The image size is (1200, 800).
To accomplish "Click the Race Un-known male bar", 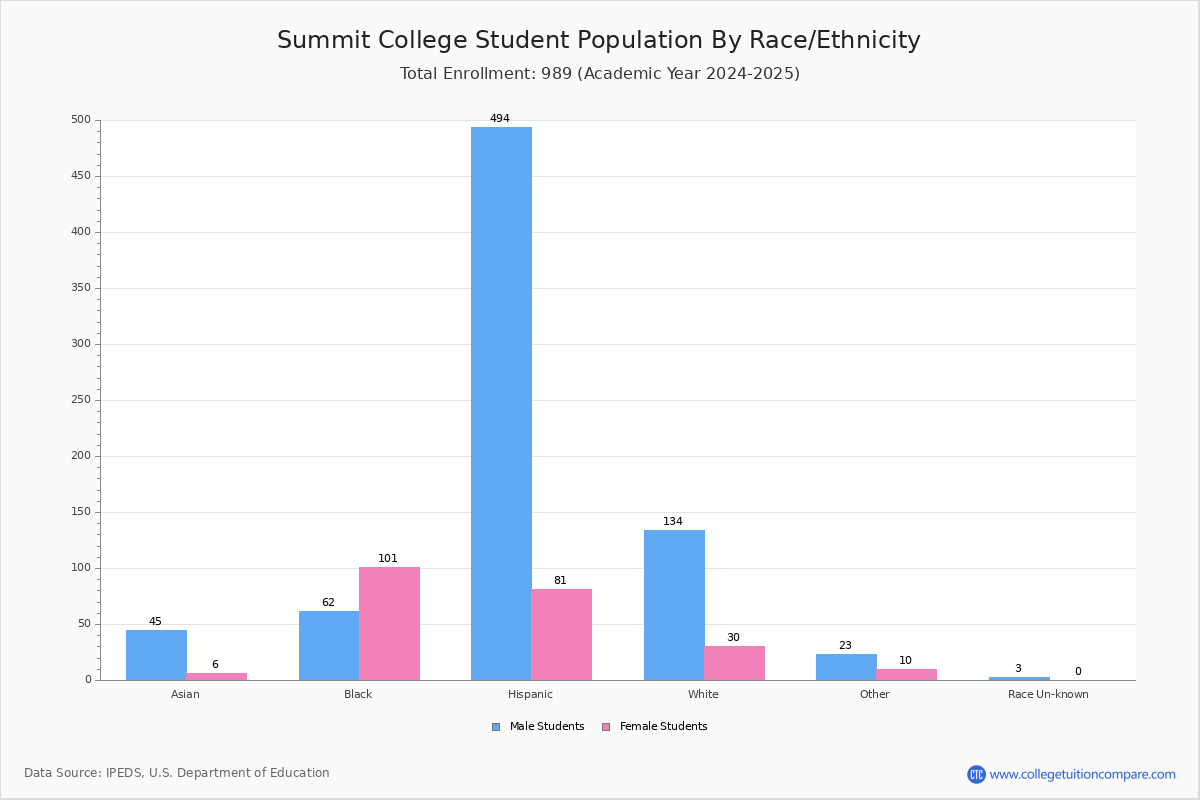I will tap(1019, 679).
